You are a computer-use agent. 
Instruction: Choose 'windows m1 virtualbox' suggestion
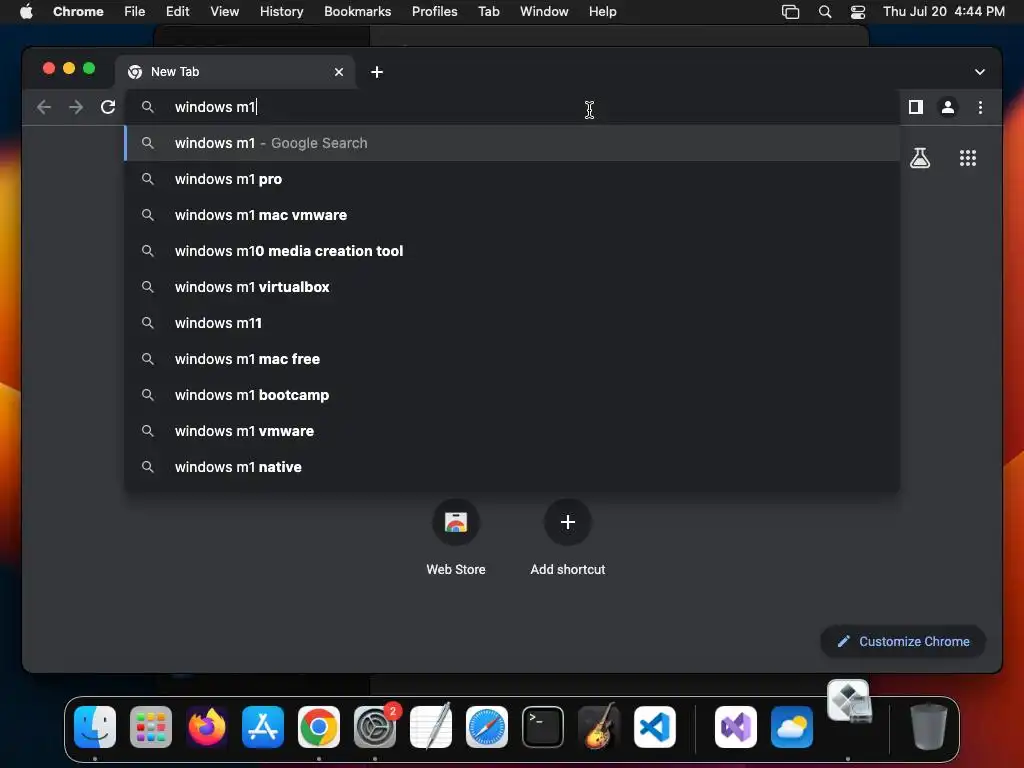[512, 287]
